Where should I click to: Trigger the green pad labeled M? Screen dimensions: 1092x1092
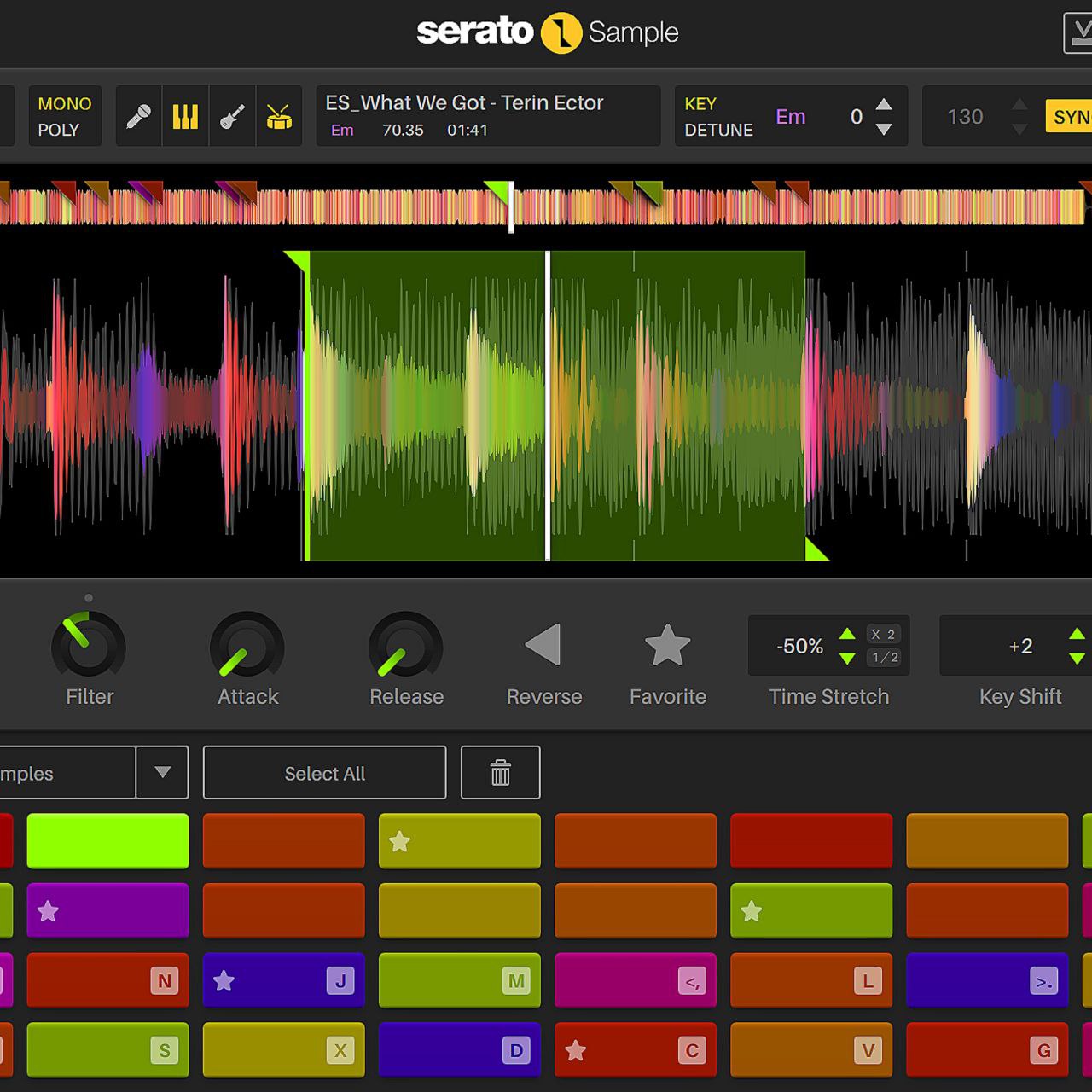click(459, 980)
